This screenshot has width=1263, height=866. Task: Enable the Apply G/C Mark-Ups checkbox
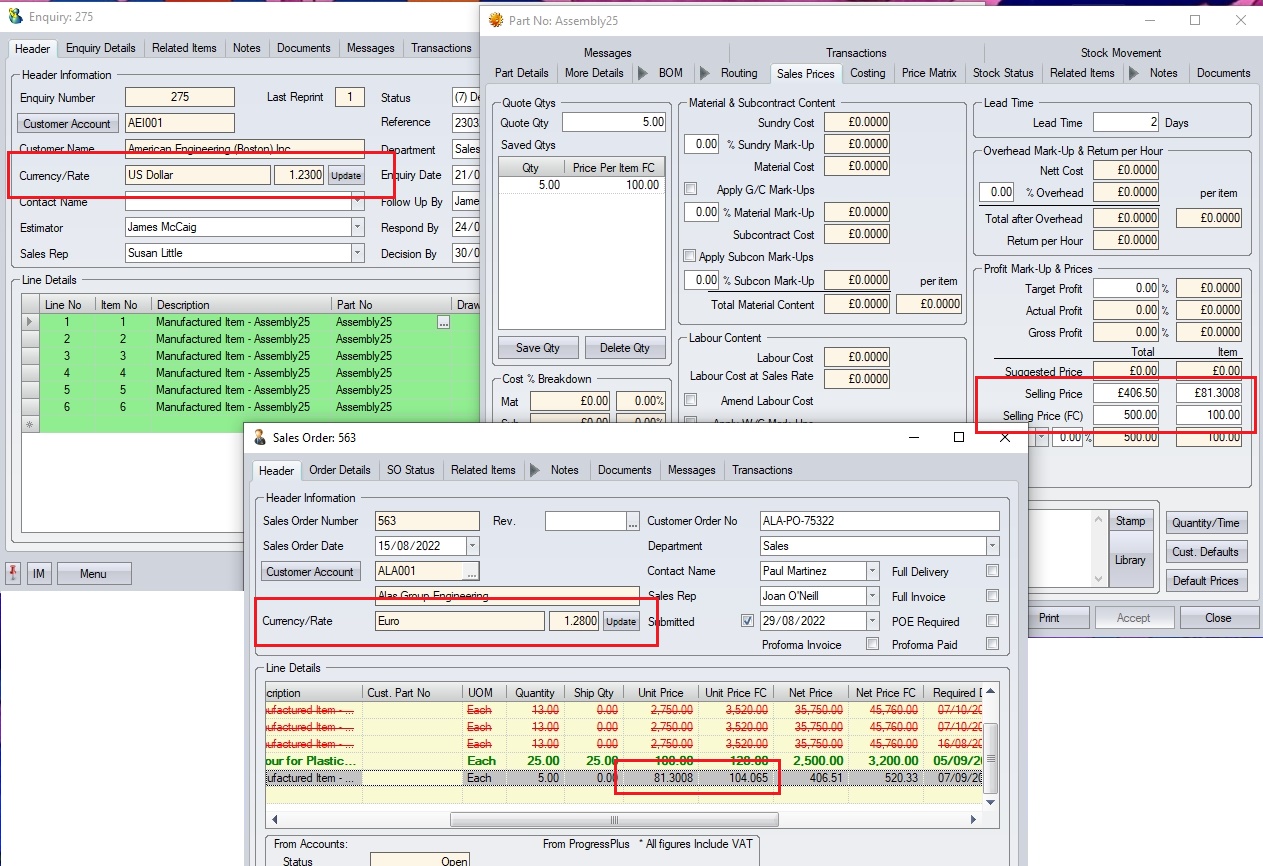point(690,189)
